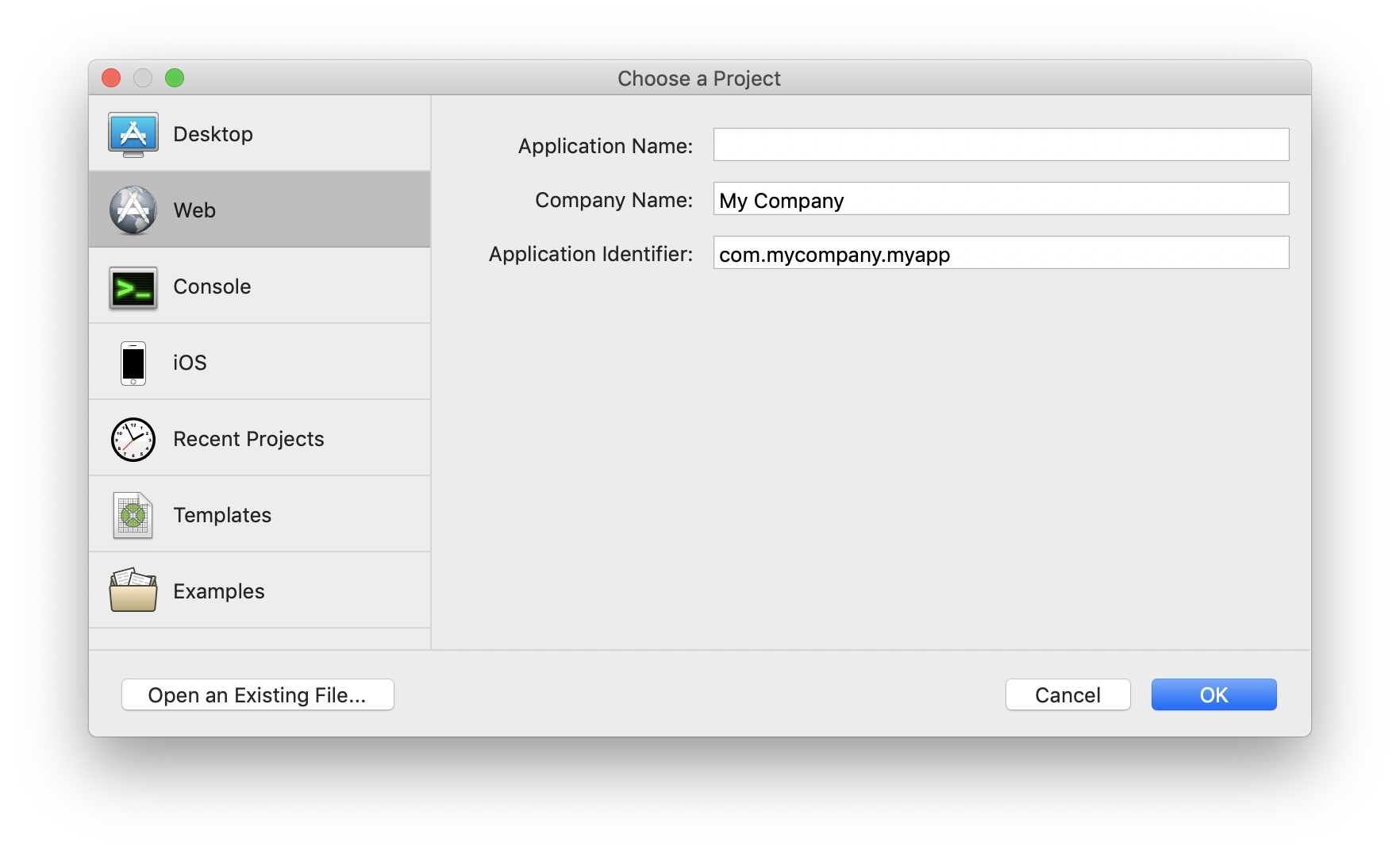Select the iOS project label
Viewport: 1400px width, 854px height.
click(x=190, y=363)
